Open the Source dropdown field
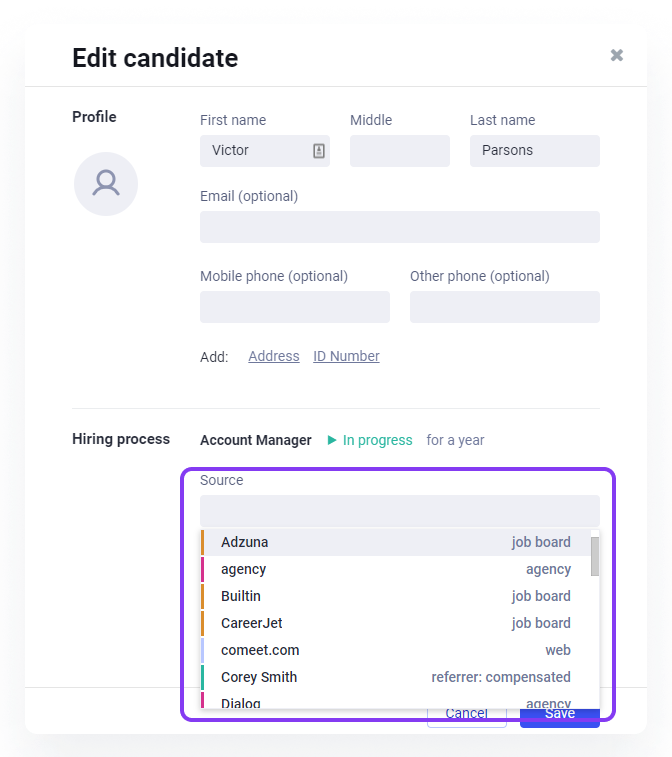Image resolution: width=672 pixels, height=757 pixels. click(400, 510)
